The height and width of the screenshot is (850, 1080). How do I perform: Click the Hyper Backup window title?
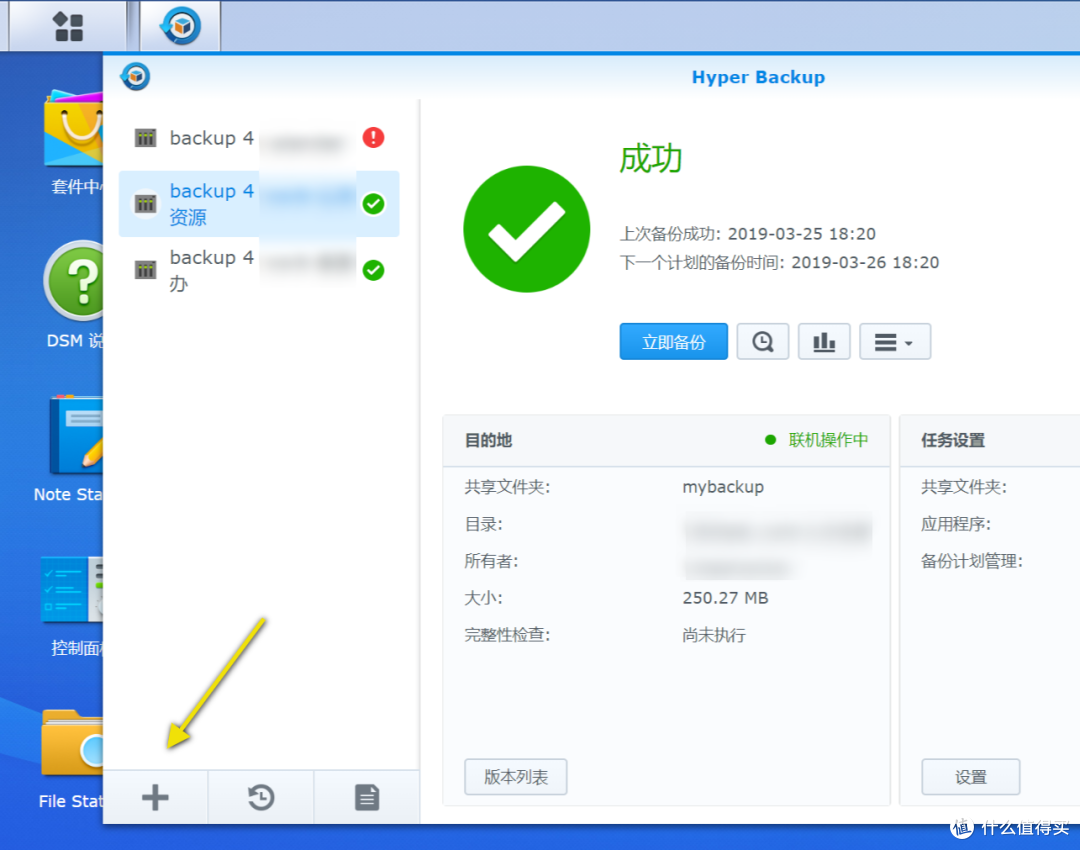click(x=758, y=77)
